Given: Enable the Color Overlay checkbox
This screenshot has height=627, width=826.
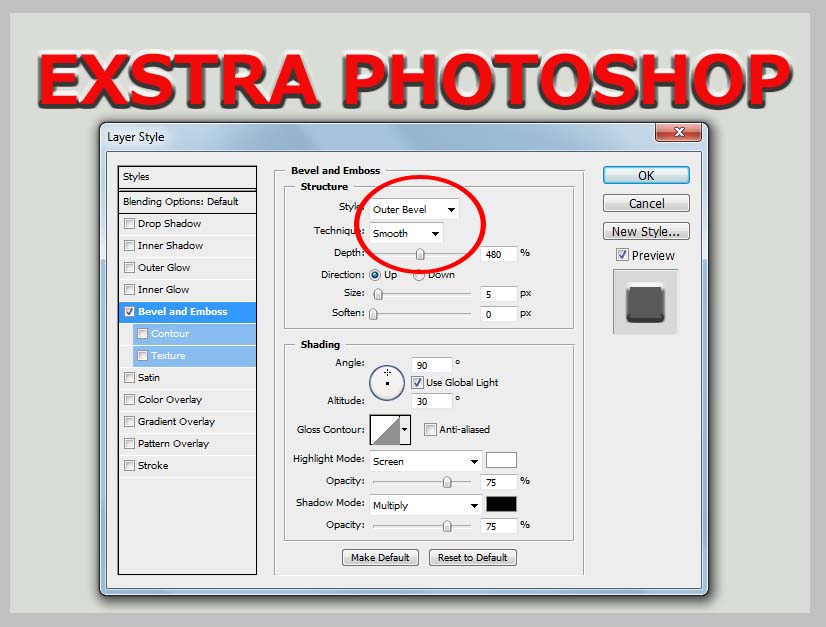Looking at the screenshot, I should click(x=129, y=399).
